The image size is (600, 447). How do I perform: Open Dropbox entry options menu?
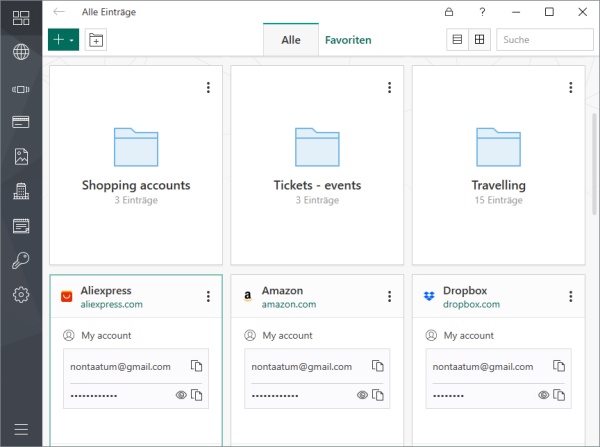pos(571,296)
